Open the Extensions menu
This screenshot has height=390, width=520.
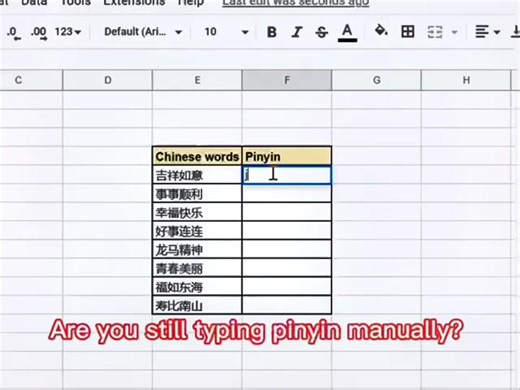(x=134, y=3)
